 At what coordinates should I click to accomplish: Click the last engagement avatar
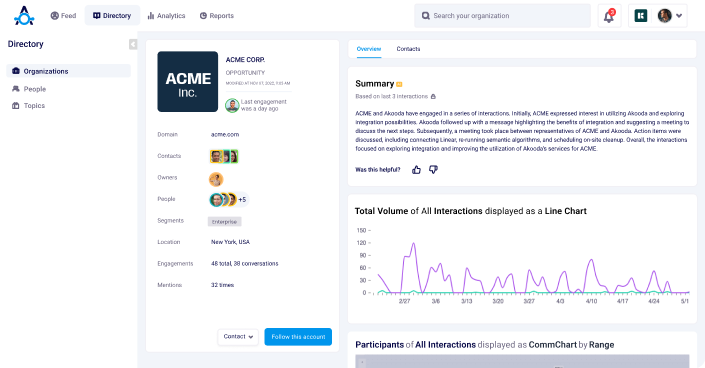[232, 106]
